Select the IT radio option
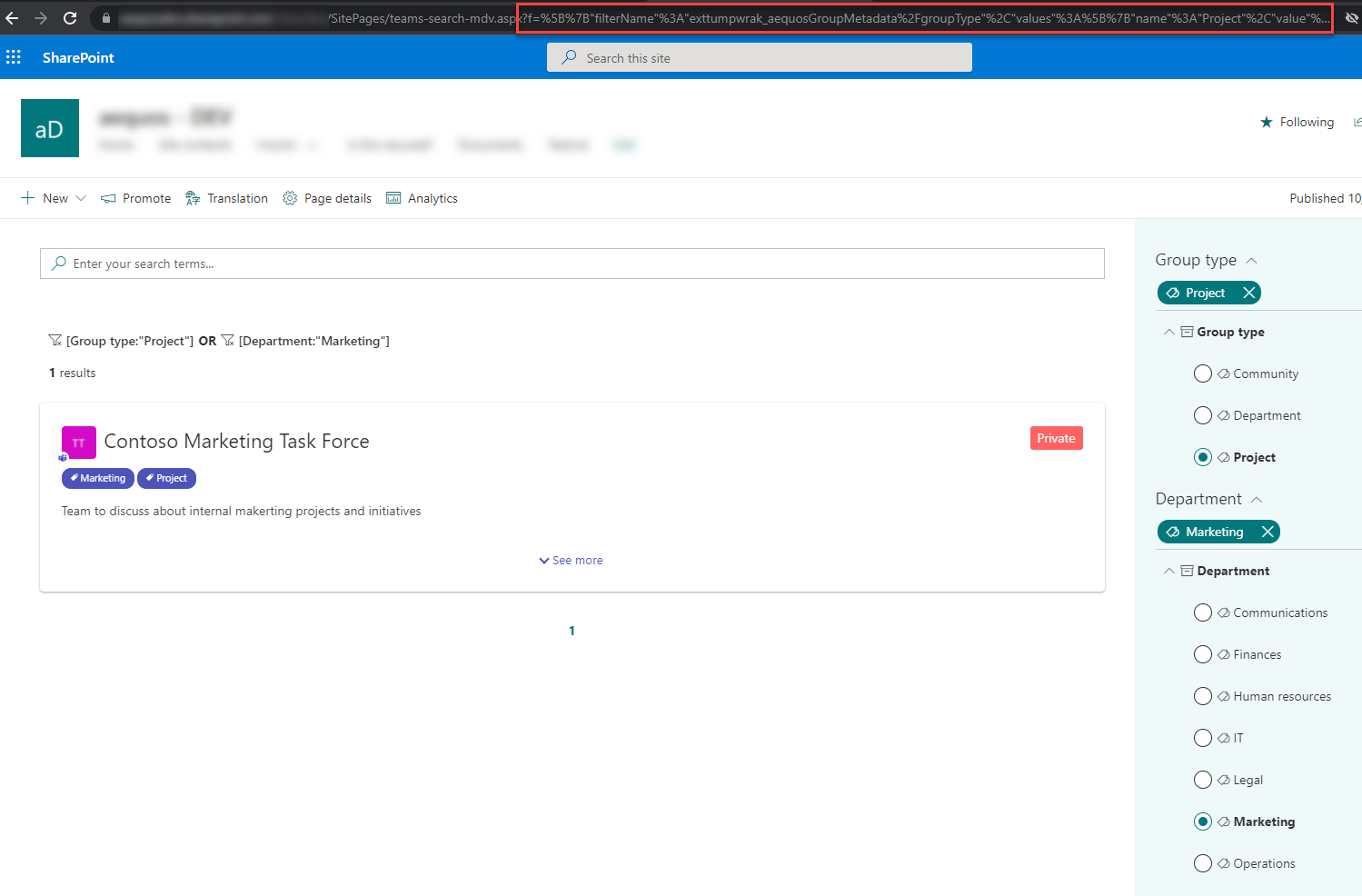This screenshot has height=896, width=1362. pyautogui.click(x=1203, y=738)
